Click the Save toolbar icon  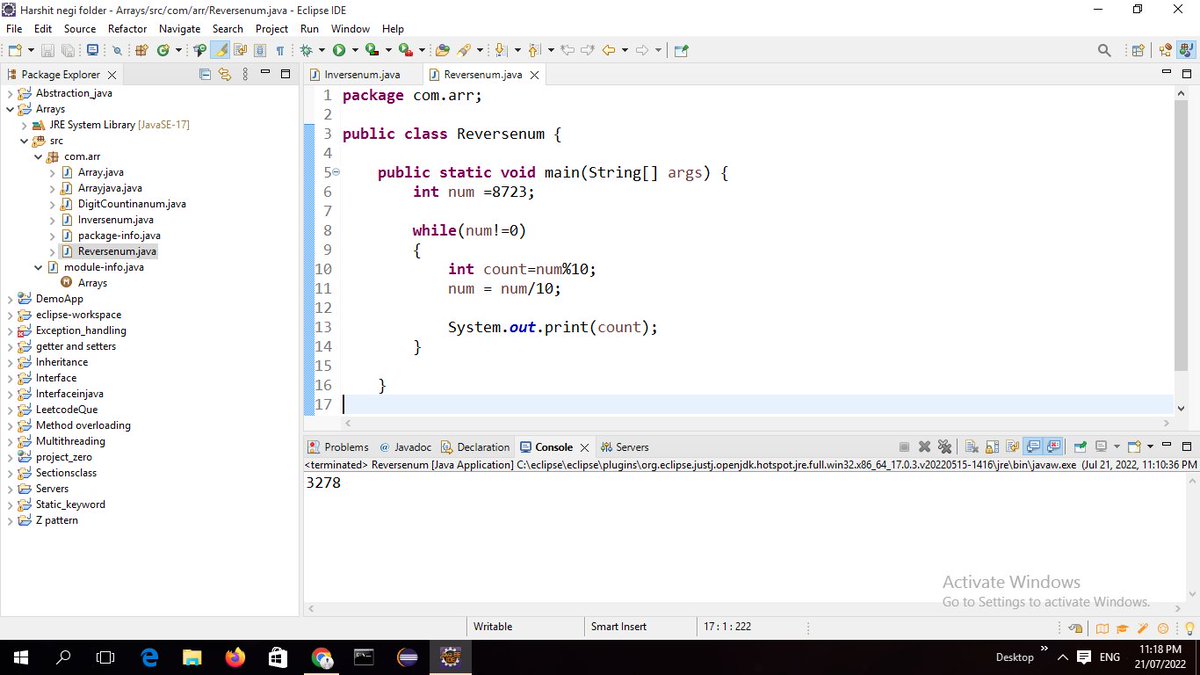click(x=48, y=50)
